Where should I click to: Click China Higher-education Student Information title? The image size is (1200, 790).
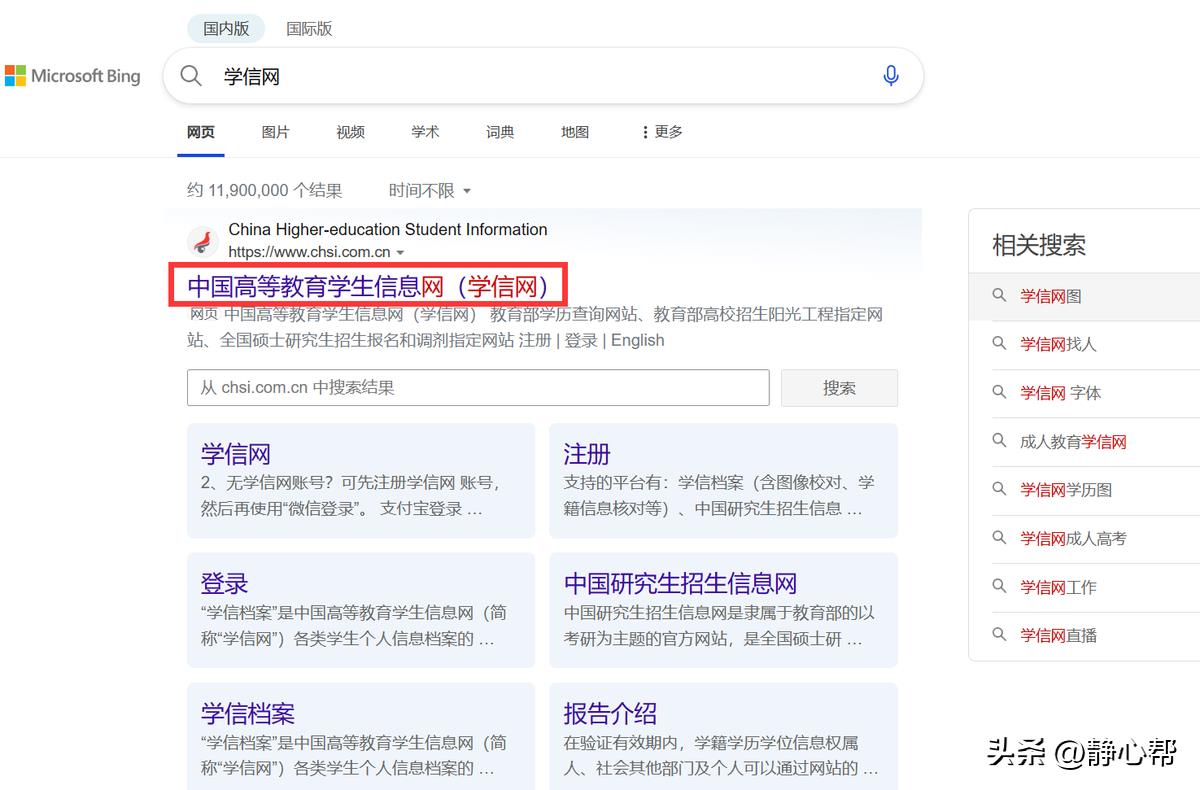click(388, 229)
